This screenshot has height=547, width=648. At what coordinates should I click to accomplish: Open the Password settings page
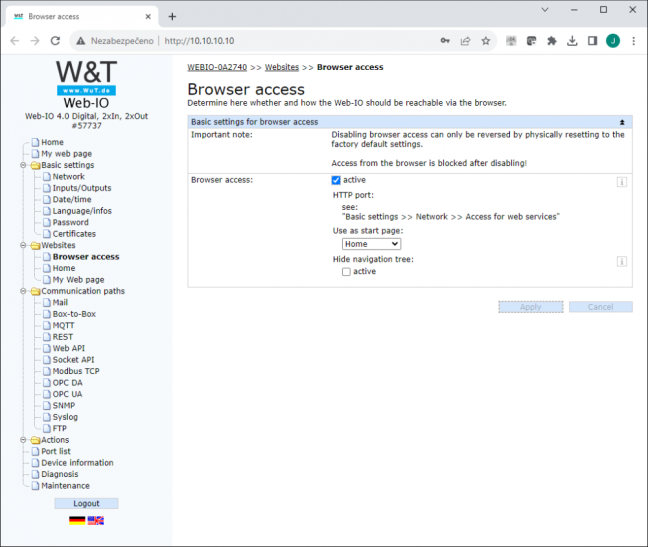click(70, 222)
